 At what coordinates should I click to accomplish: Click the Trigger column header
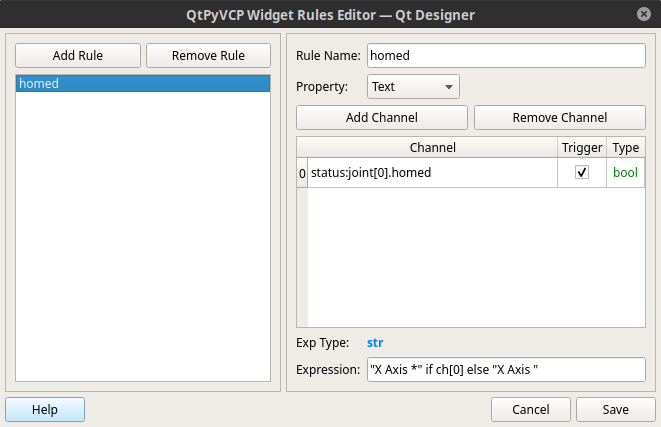(x=582, y=148)
